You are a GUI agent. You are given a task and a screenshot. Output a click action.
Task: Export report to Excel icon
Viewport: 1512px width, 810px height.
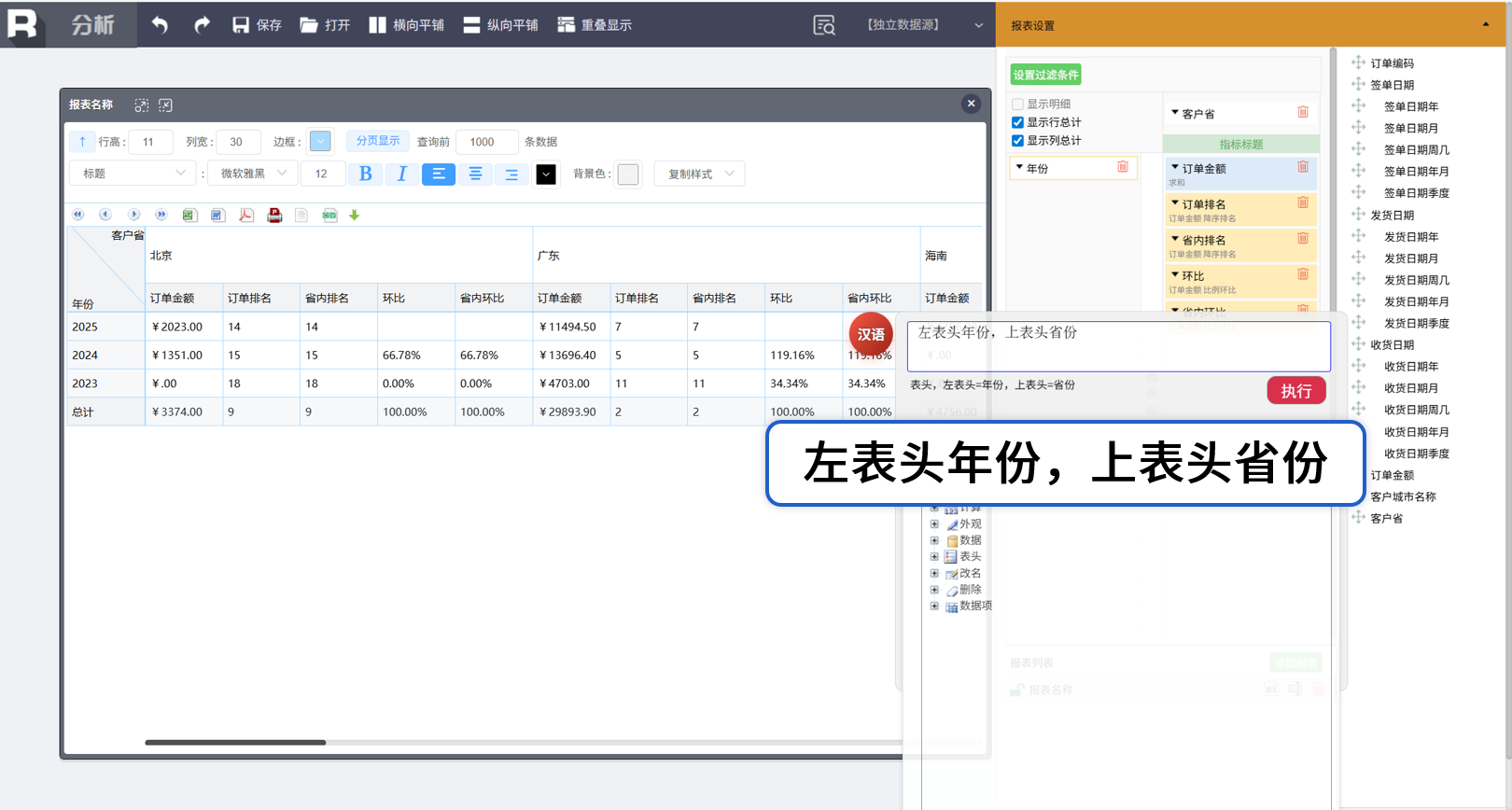tap(189, 215)
